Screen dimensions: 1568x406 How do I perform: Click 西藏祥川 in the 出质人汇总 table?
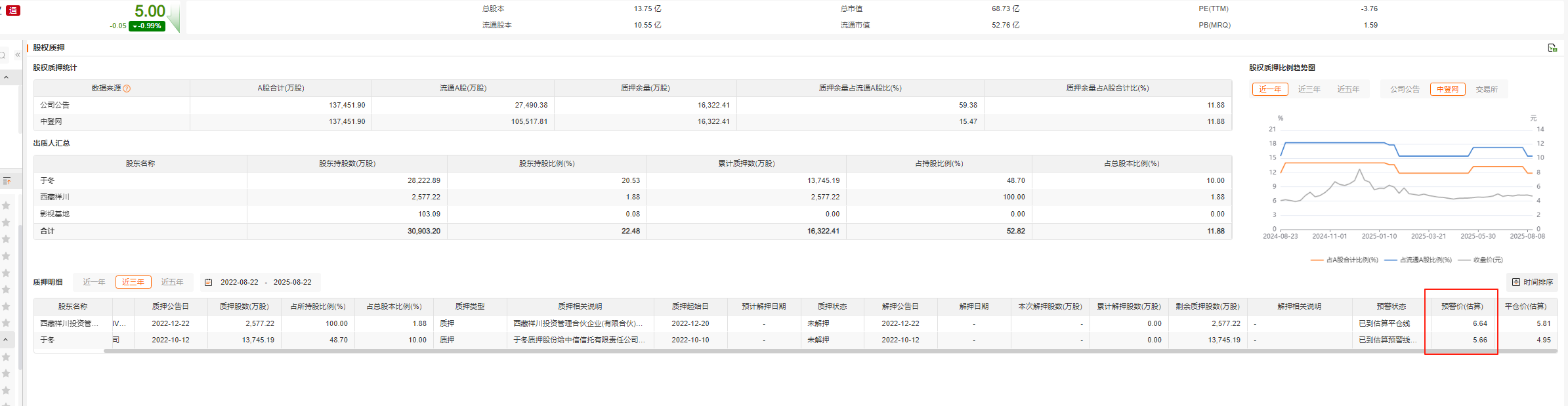point(54,197)
